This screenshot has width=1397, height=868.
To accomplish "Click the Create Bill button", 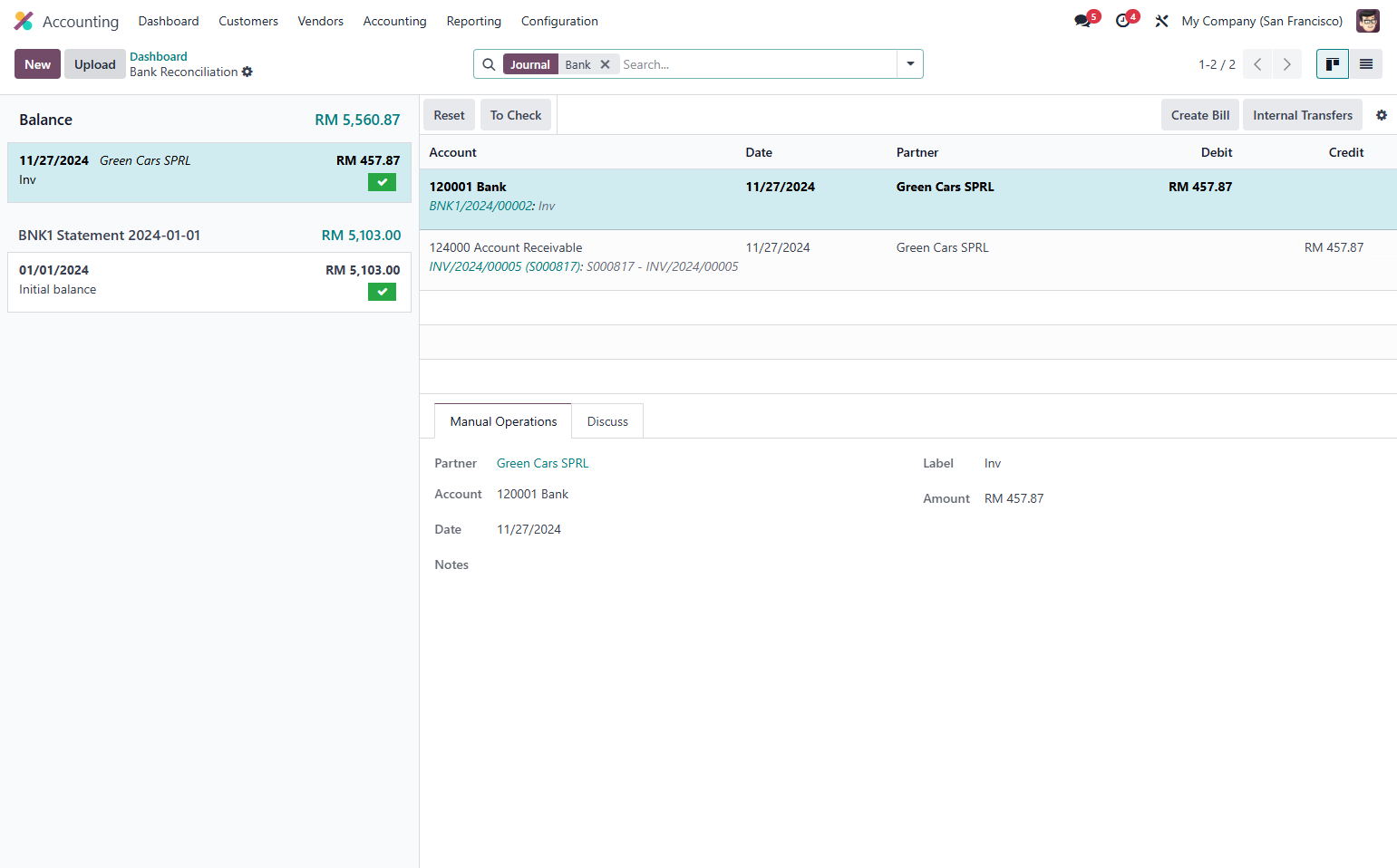I will (1200, 115).
